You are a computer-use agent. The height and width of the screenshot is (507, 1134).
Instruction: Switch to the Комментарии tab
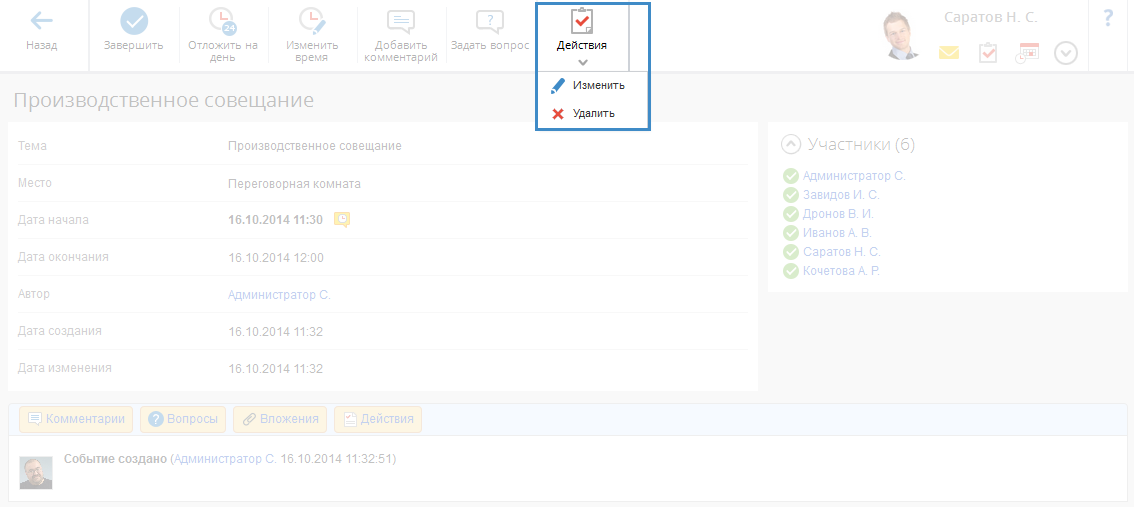[76, 419]
